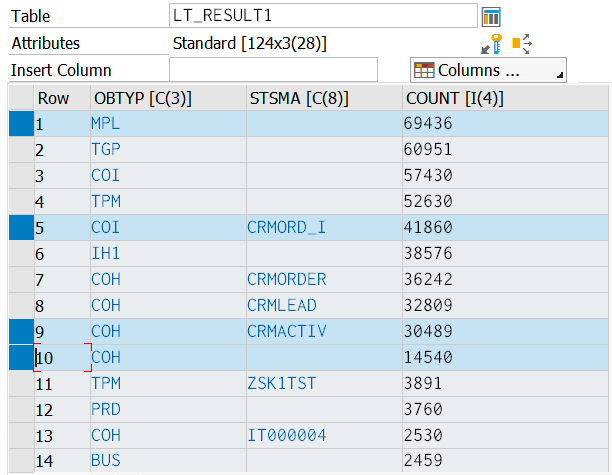Deselect row 5 via its selector
The width and height of the screenshot is (612, 475).
[x=21, y=228]
